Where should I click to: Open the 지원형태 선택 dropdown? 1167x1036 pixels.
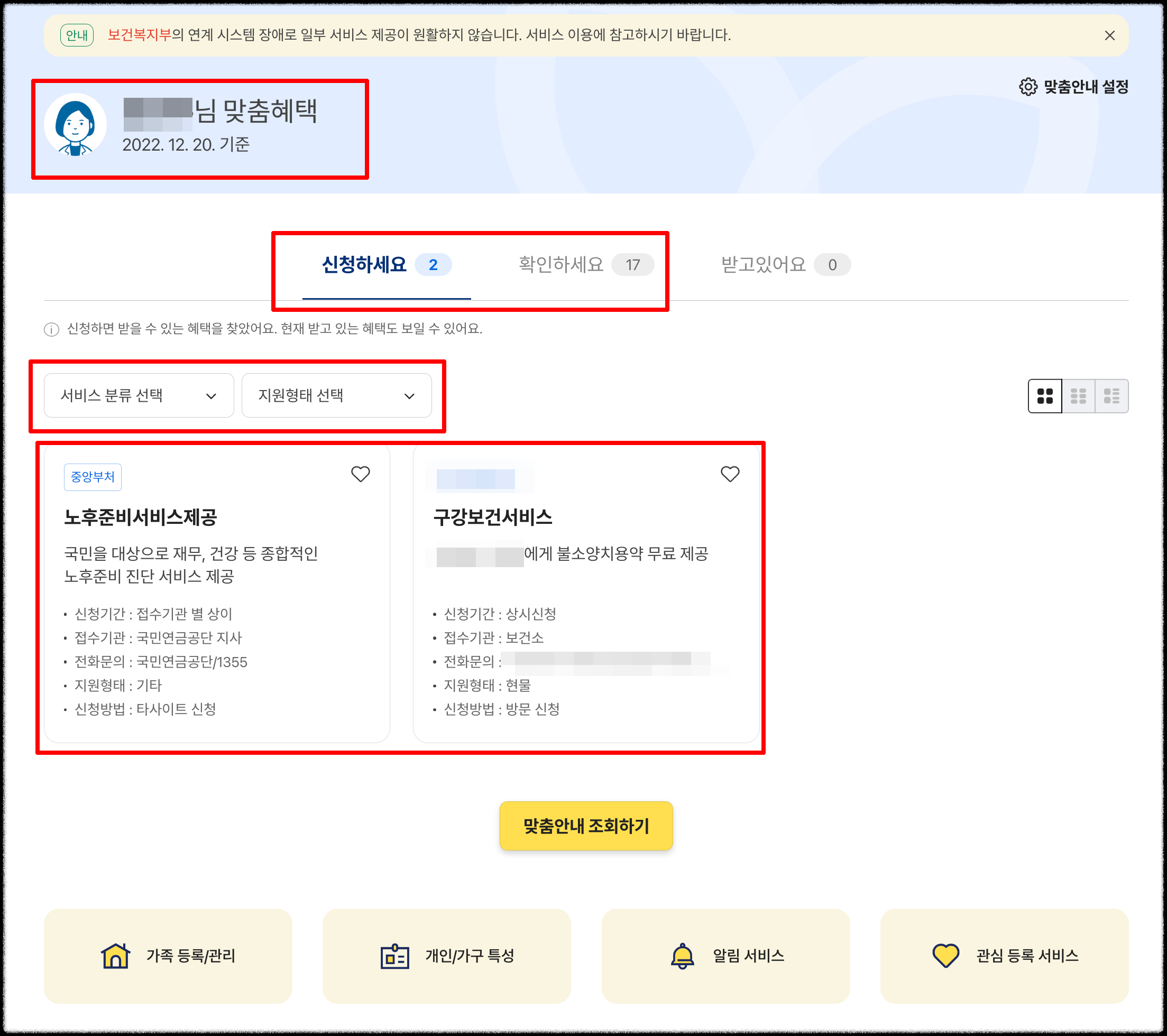[337, 395]
